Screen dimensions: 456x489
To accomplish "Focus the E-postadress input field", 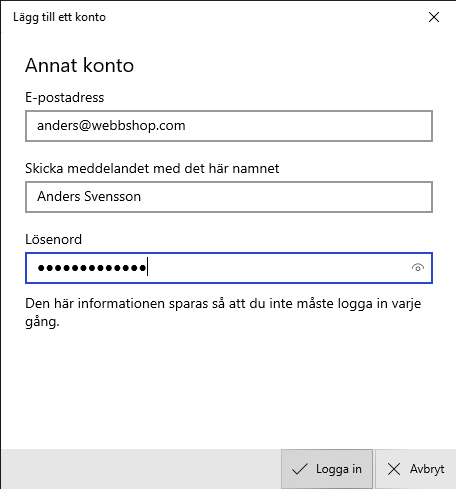I will [229, 126].
